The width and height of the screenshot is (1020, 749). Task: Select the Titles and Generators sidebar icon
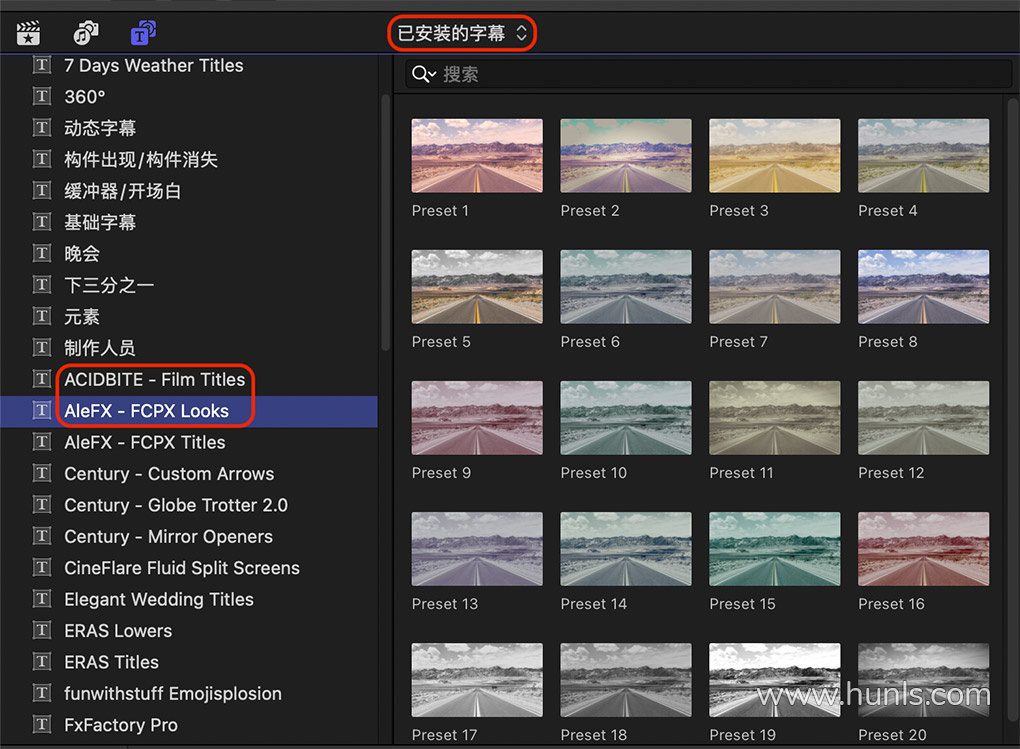point(143,33)
